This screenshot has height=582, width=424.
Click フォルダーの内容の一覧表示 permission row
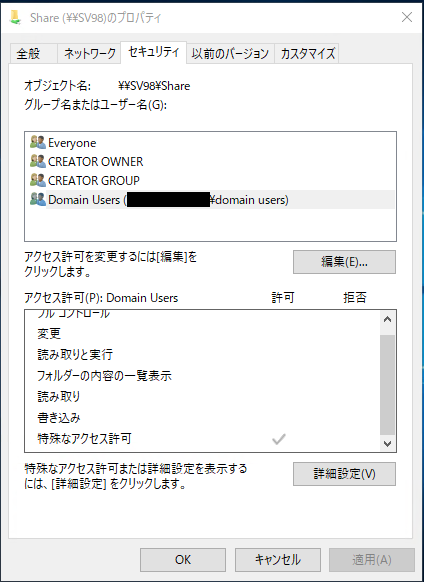click(x=202, y=376)
